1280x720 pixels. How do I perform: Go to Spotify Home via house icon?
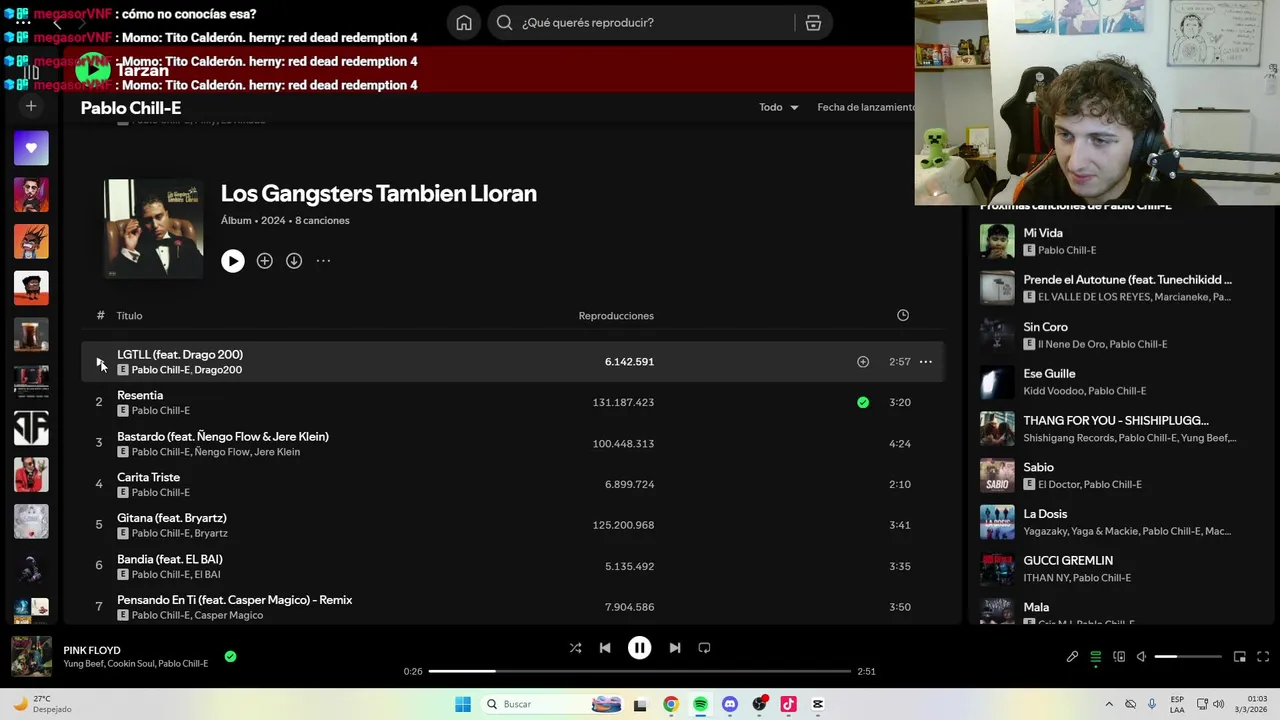click(x=464, y=23)
